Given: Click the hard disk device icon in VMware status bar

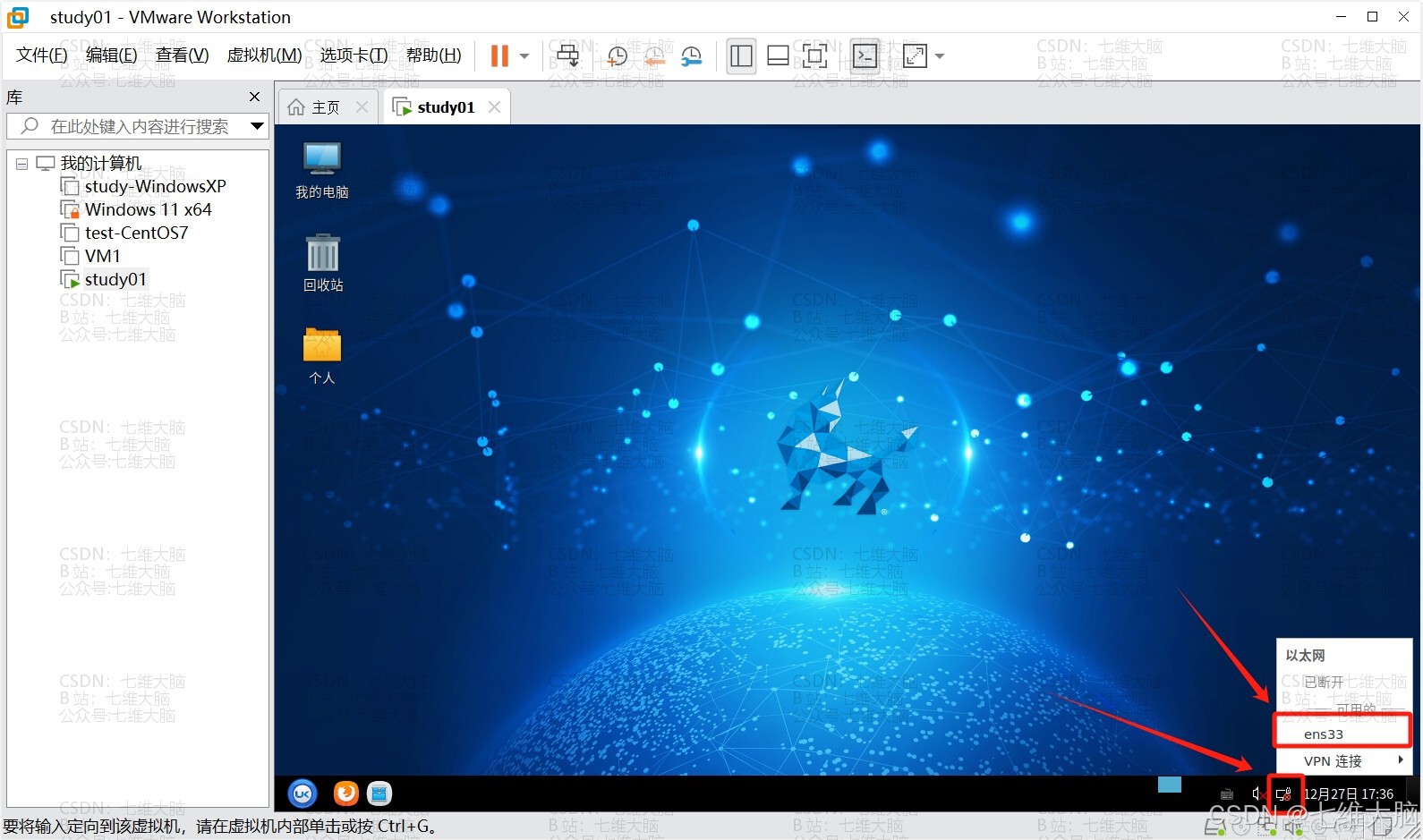Looking at the screenshot, I should click(1214, 827).
